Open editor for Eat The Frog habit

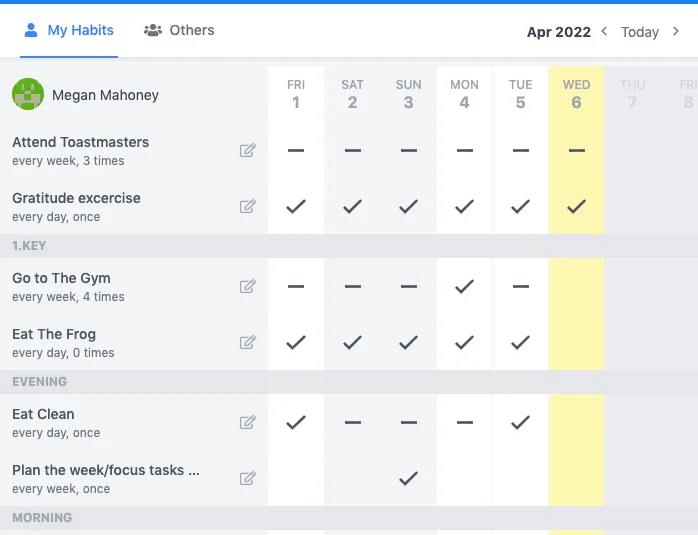pos(247,343)
